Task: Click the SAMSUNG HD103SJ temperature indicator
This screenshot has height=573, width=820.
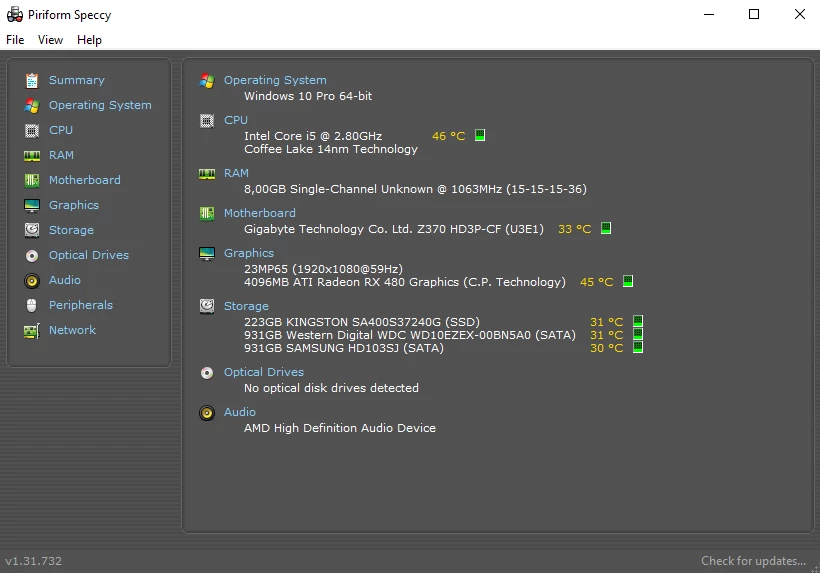Action: (638, 347)
